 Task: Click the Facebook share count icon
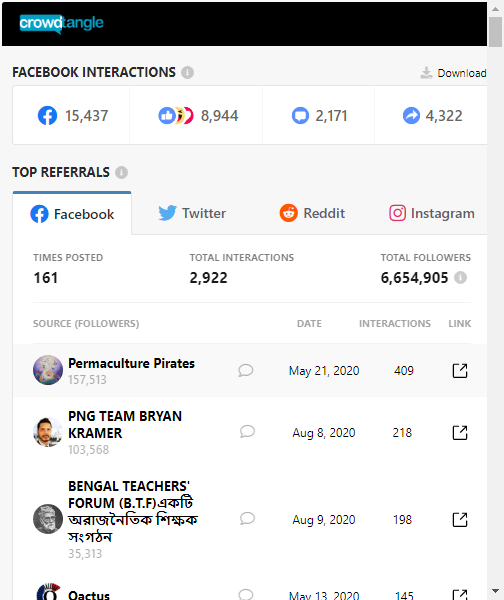[411, 116]
